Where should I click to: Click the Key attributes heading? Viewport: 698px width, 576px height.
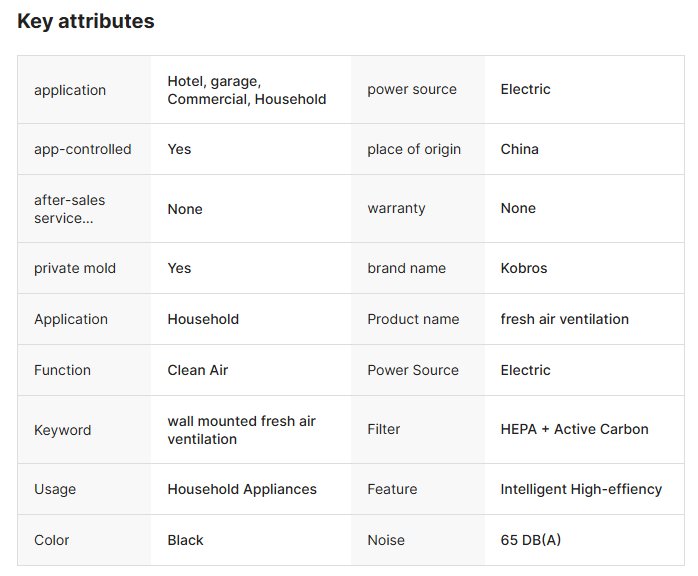[86, 21]
